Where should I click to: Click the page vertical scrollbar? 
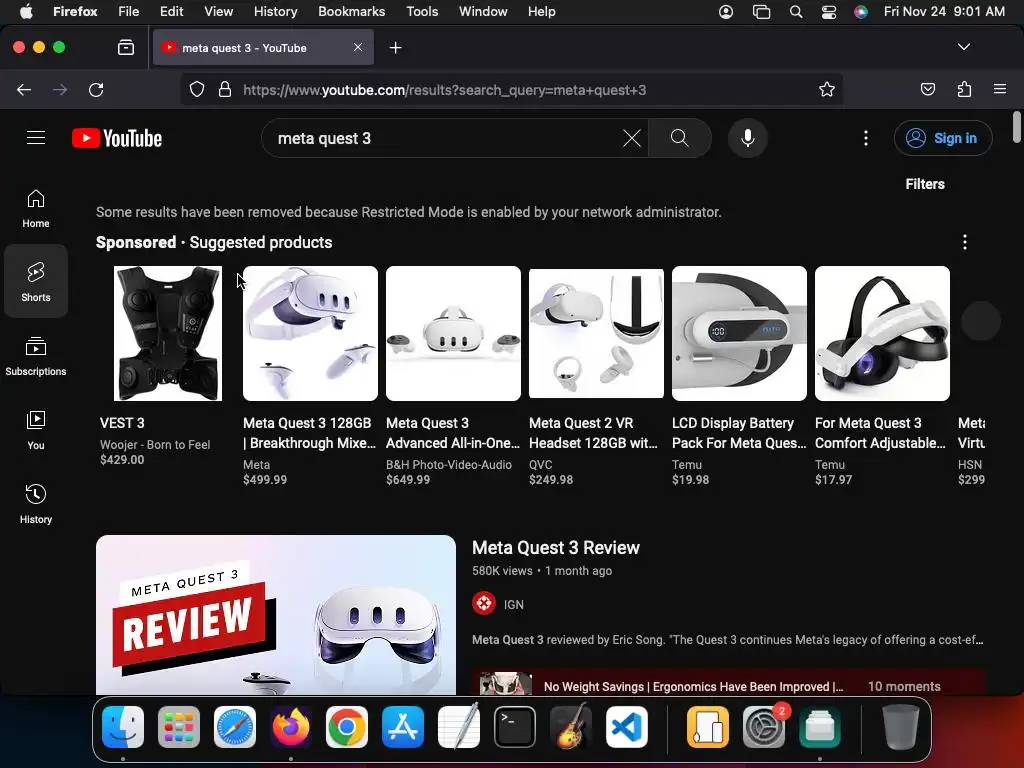1016,127
